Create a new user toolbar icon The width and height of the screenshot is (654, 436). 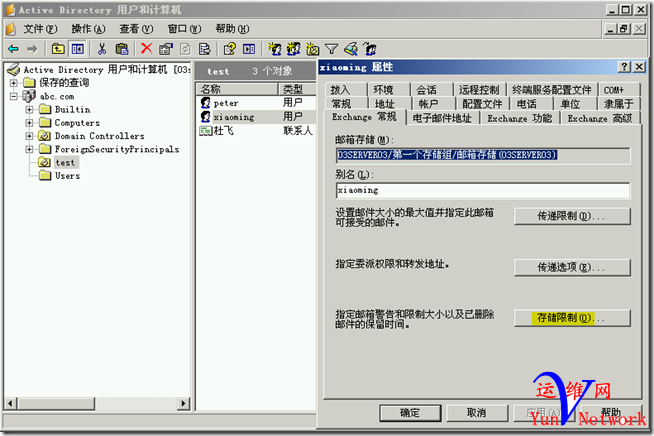tap(274, 49)
